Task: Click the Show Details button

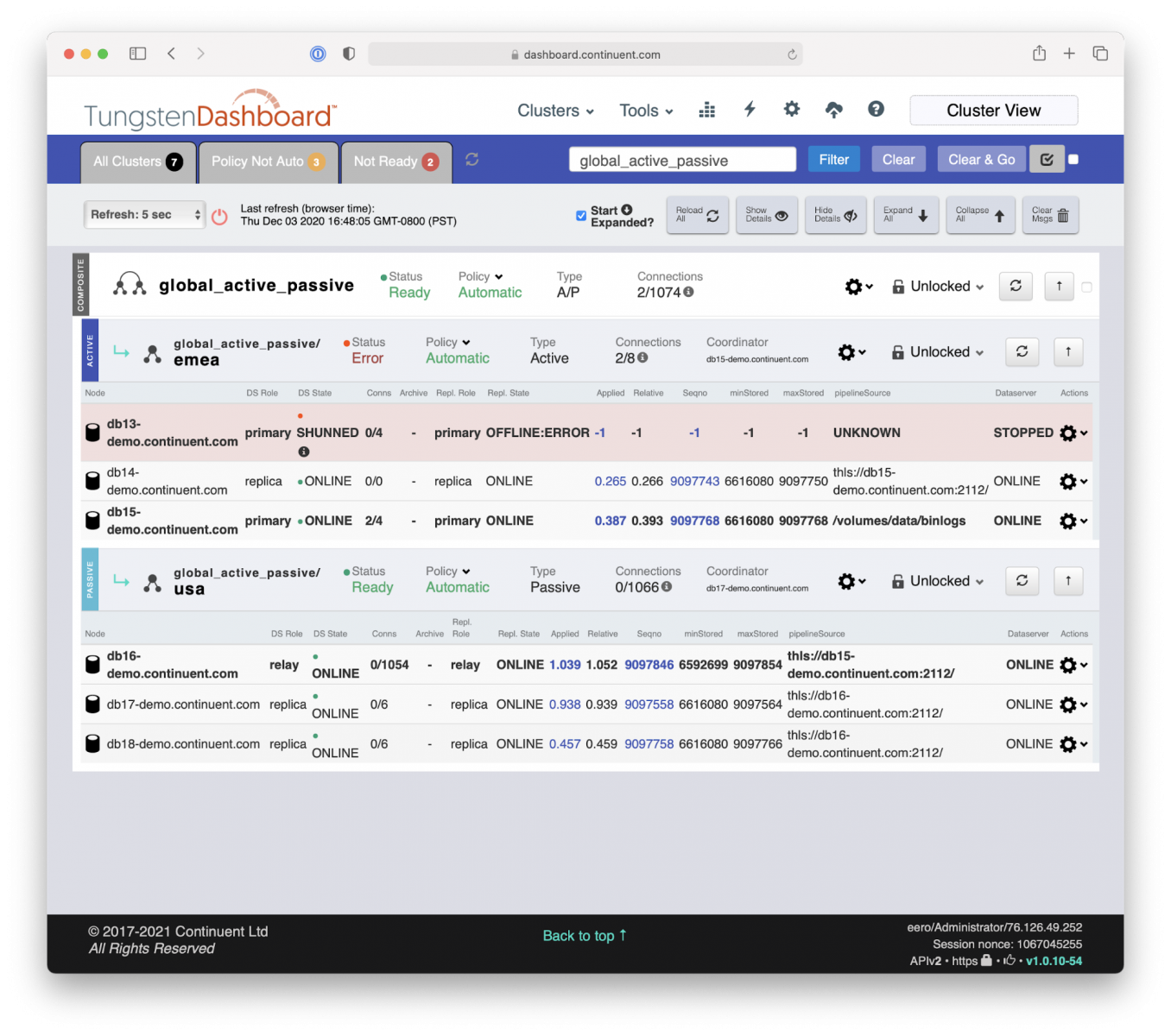Action: tap(767, 215)
